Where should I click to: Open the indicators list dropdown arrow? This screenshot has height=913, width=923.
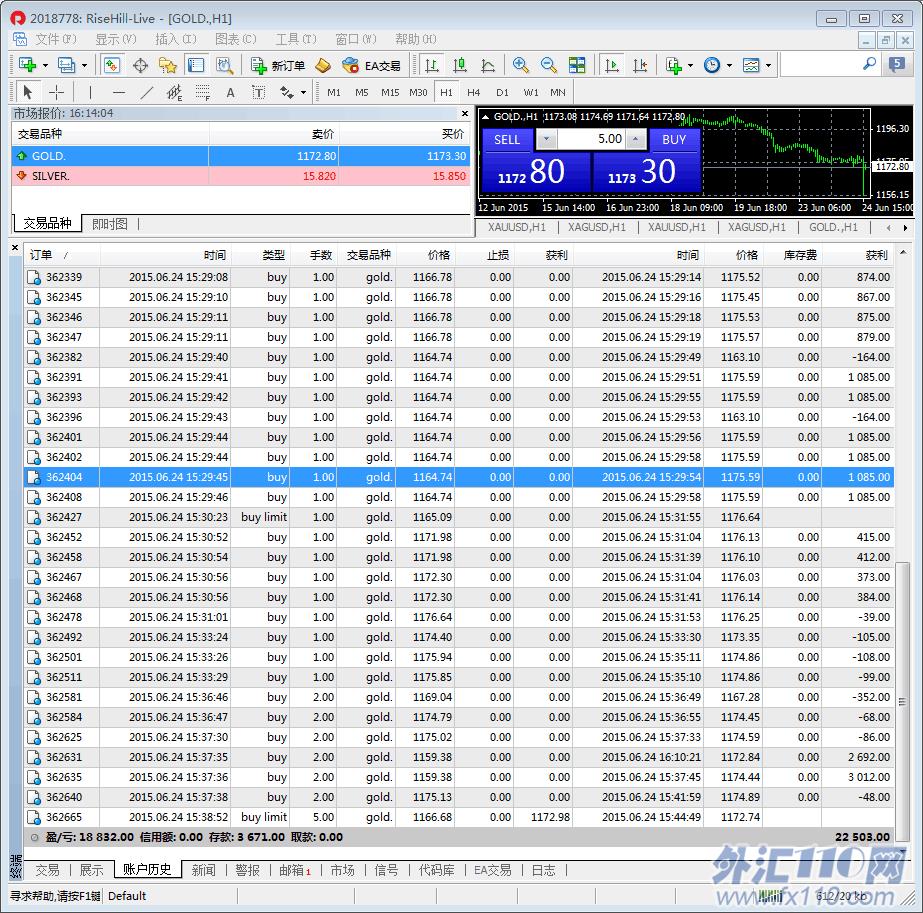coord(690,65)
